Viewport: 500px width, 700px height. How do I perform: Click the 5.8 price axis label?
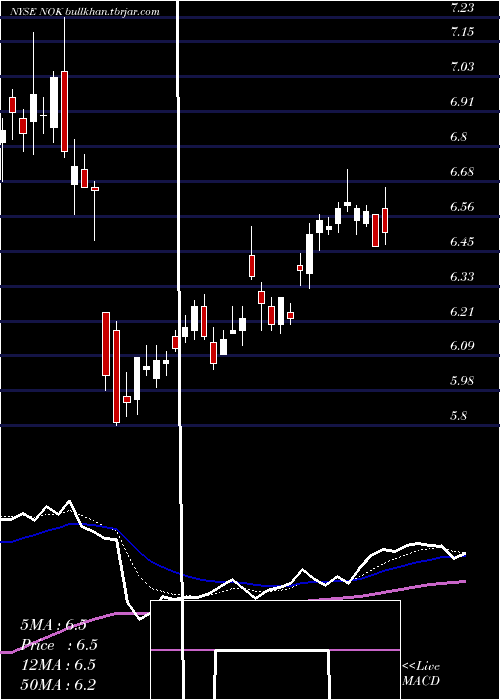[458, 416]
